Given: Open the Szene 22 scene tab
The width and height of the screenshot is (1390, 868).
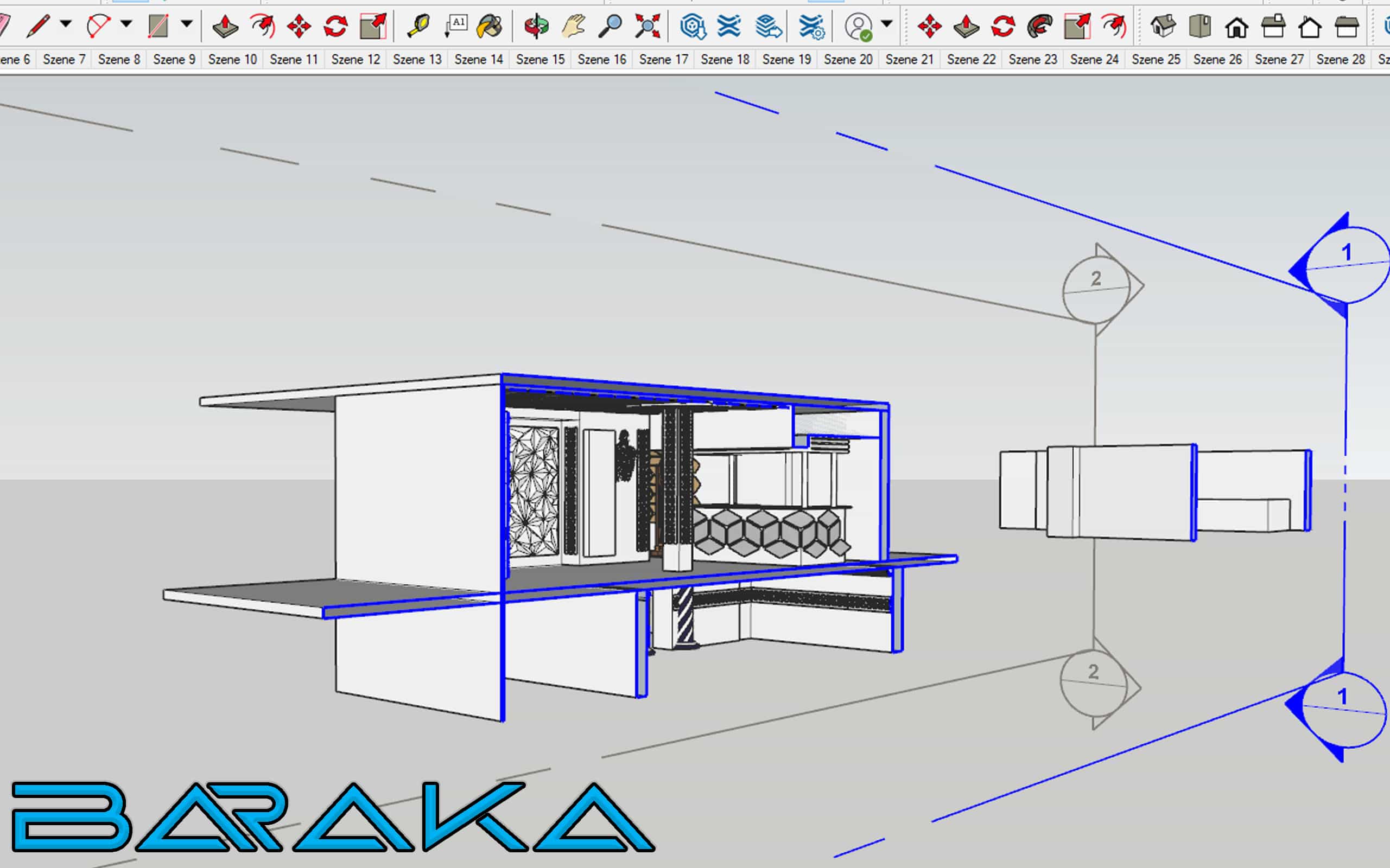Looking at the screenshot, I should tap(970, 59).
